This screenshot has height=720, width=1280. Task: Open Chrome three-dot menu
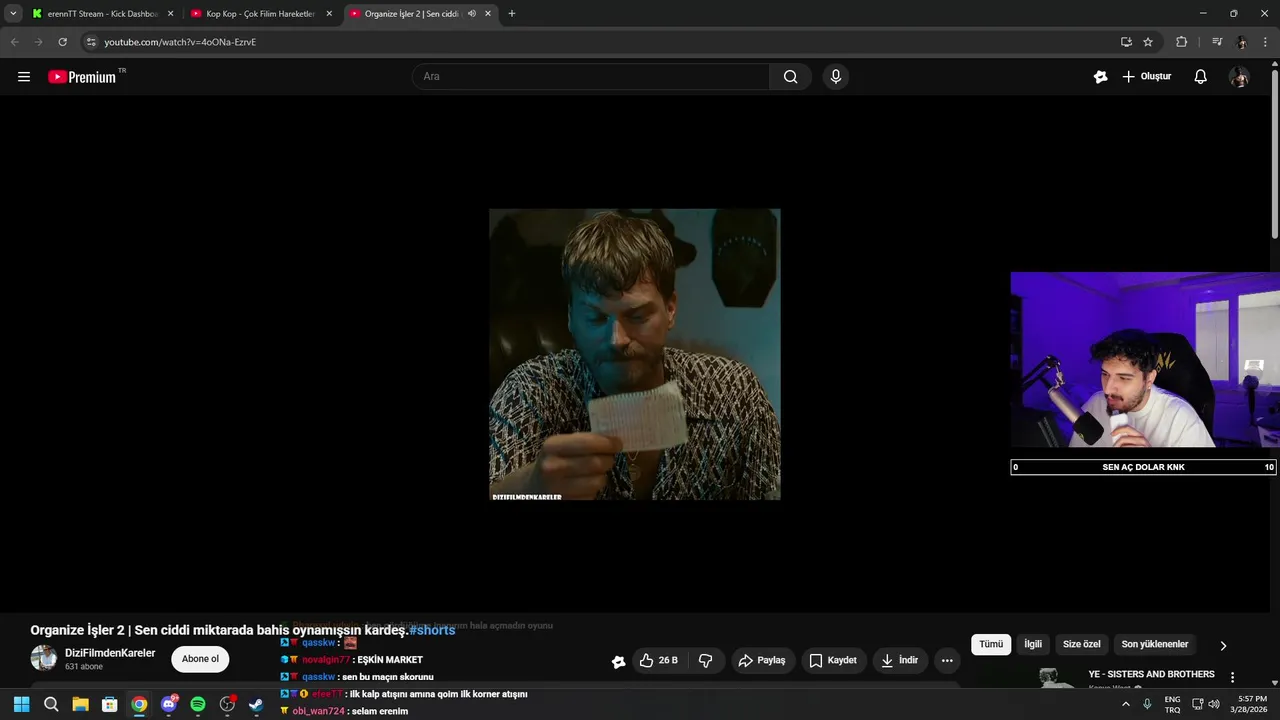tap(1266, 42)
